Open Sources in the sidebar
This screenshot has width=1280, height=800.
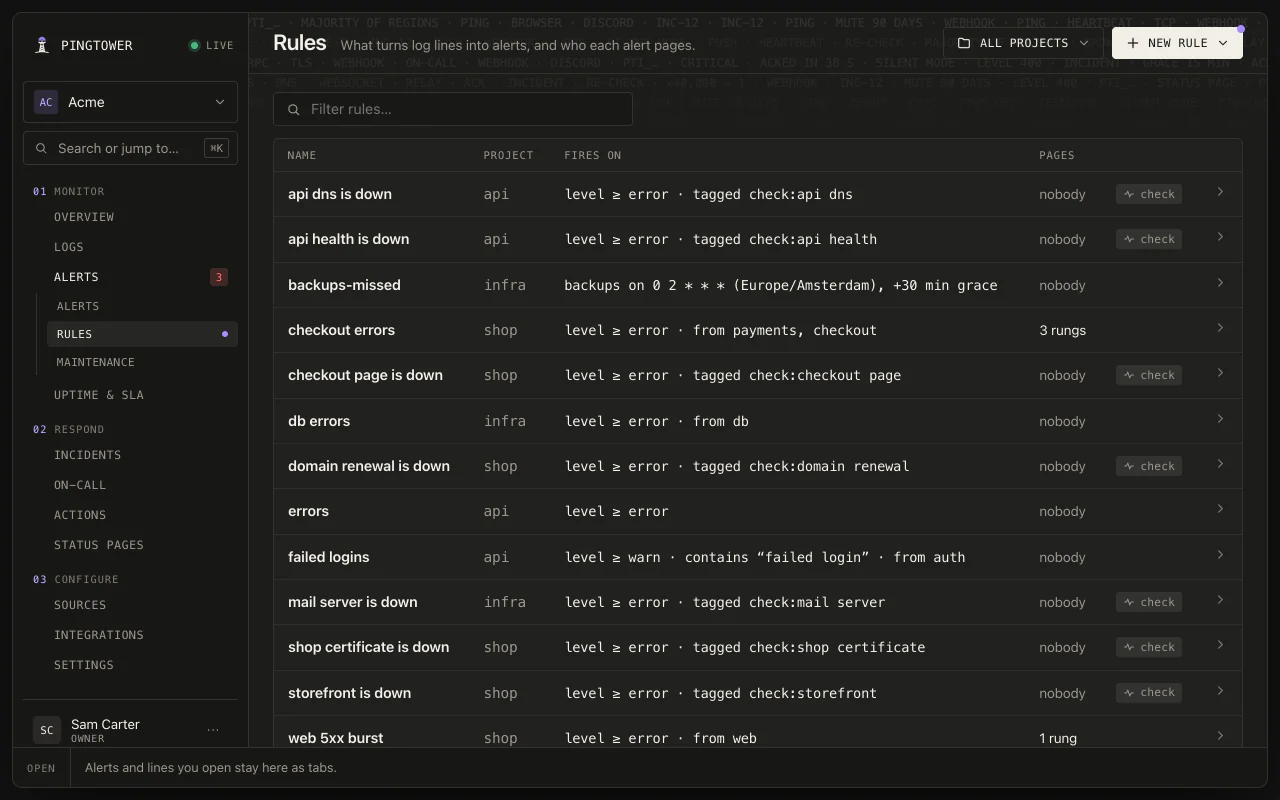(80, 605)
